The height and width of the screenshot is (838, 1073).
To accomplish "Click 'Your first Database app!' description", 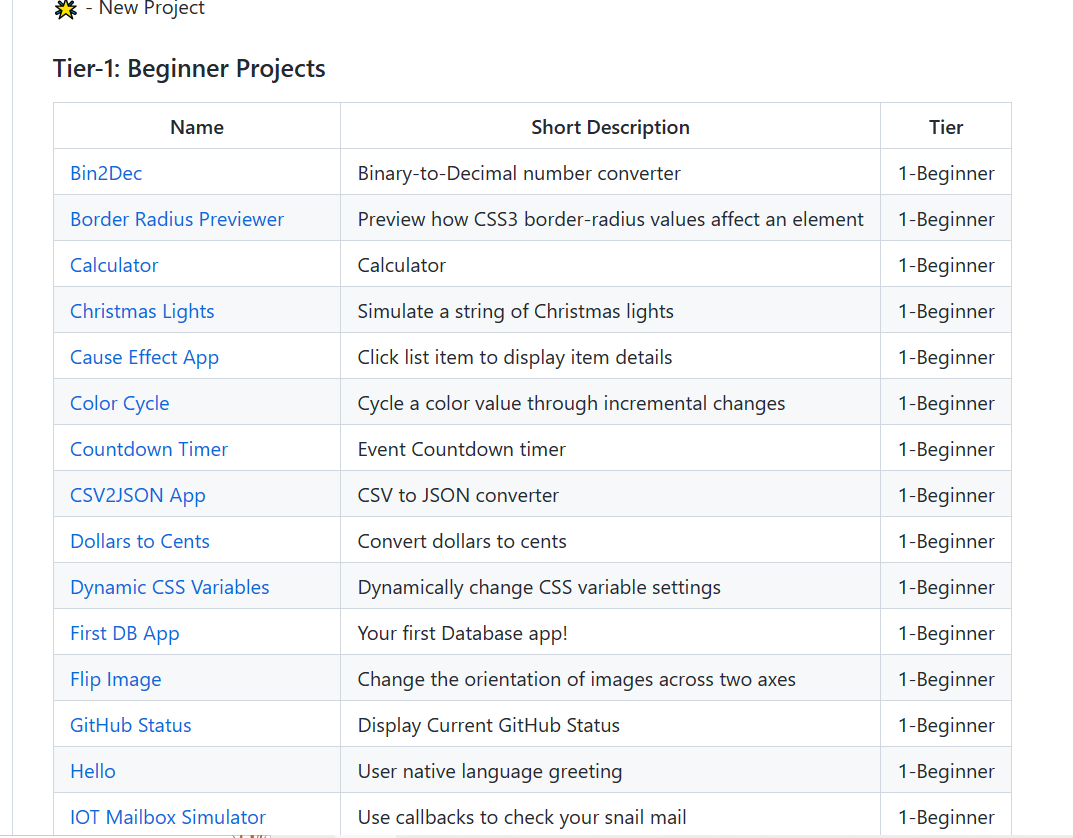I will (x=463, y=633).
